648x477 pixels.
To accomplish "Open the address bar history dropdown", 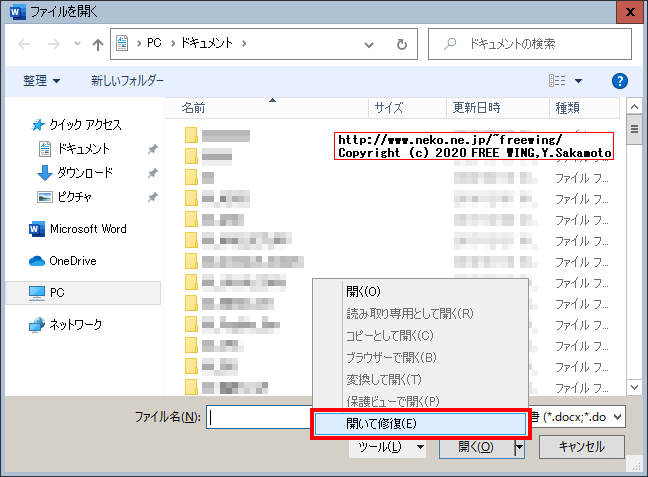I will coord(369,45).
